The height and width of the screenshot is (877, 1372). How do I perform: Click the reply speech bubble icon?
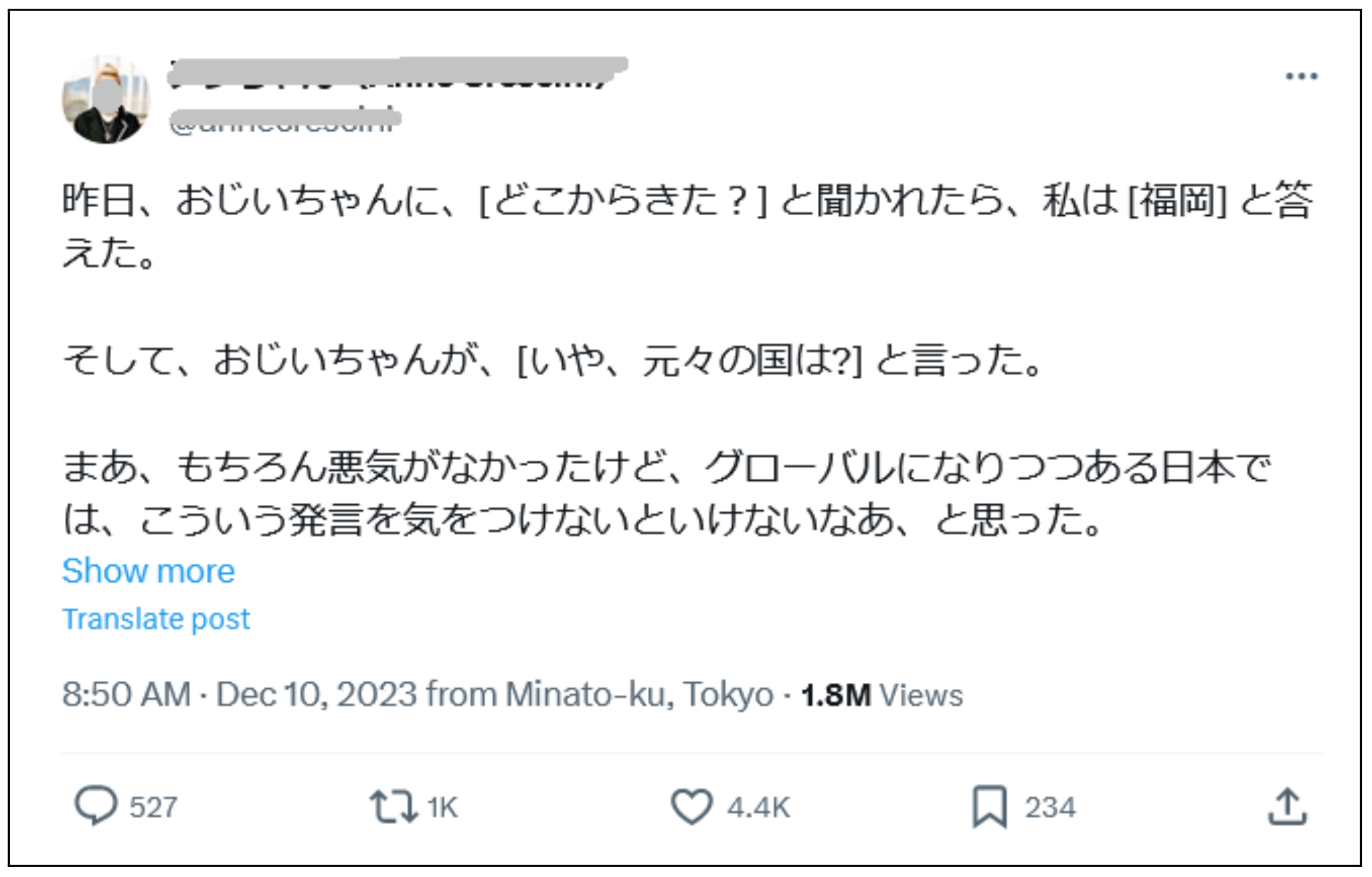(96, 806)
